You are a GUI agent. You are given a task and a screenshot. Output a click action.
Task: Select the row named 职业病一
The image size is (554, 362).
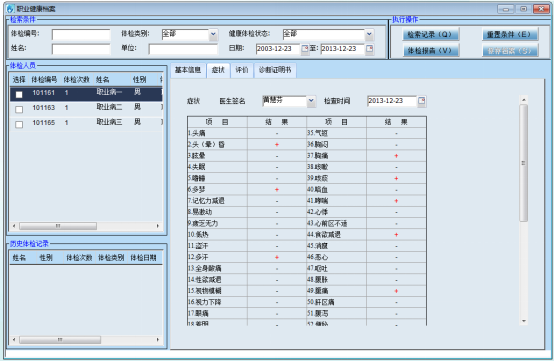click(86, 94)
